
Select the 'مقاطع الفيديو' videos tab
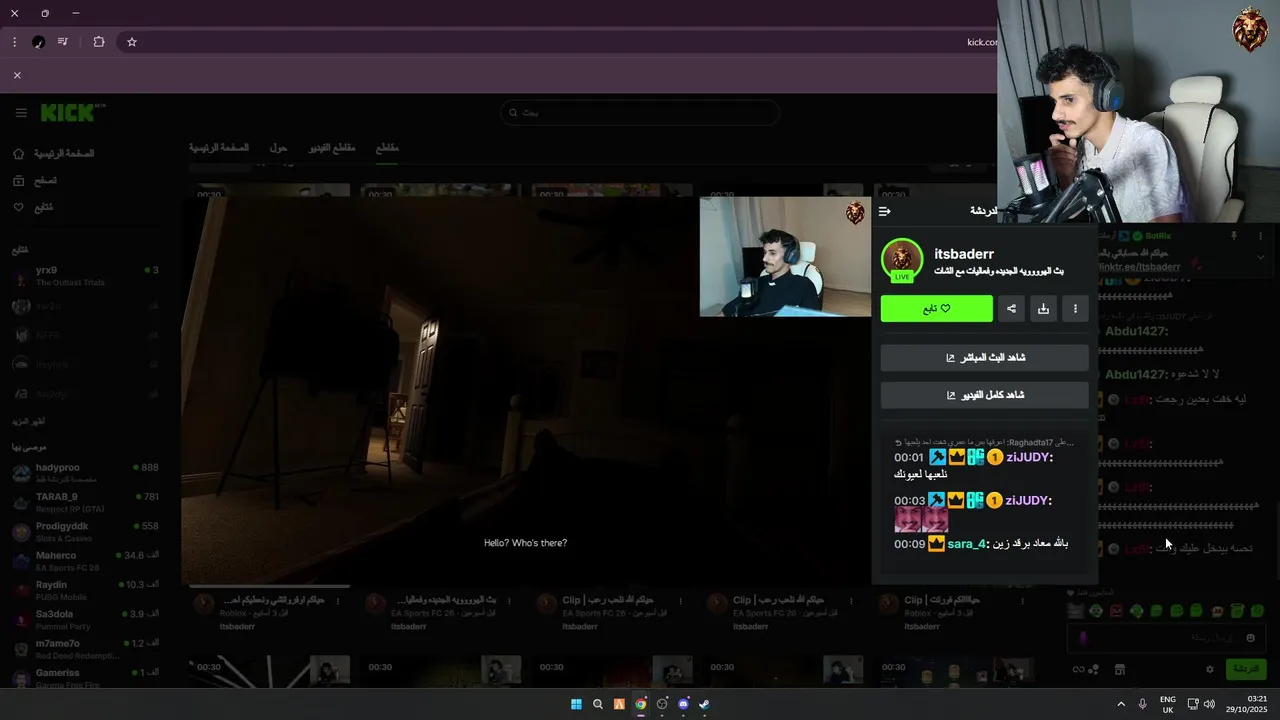click(x=331, y=148)
